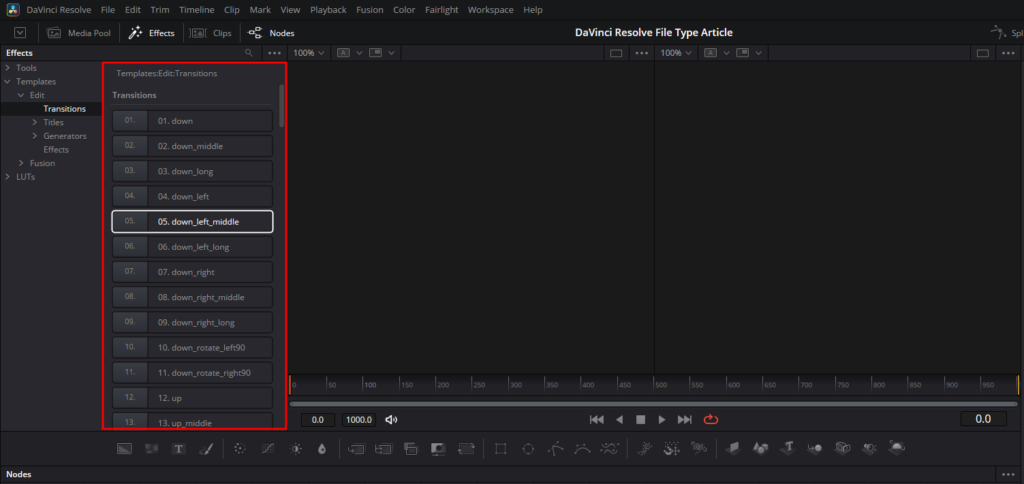Add a pEmitter particle node
1024x484 pixels.
[x=645, y=449]
